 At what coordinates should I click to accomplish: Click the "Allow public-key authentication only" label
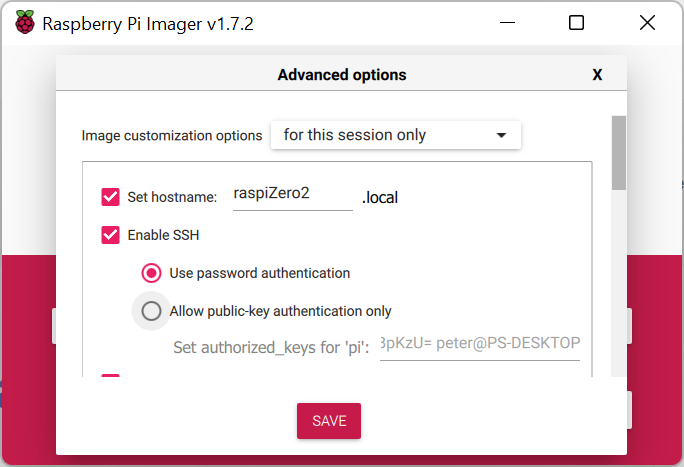click(x=280, y=311)
